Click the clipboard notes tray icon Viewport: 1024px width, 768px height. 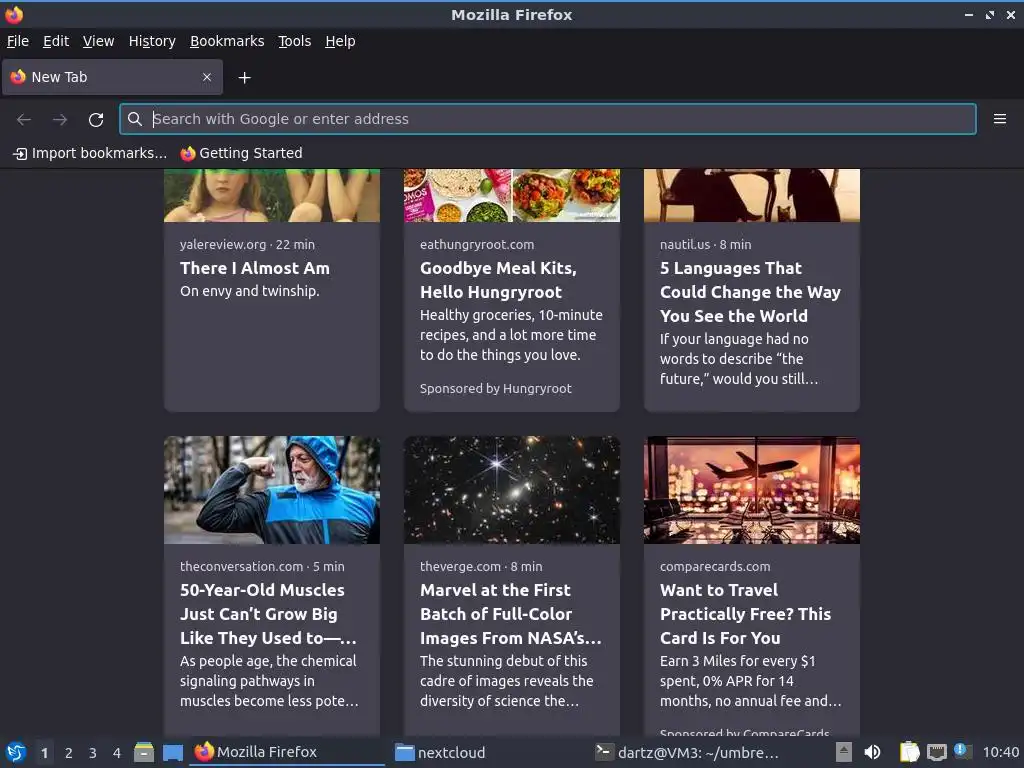[910, 752]
